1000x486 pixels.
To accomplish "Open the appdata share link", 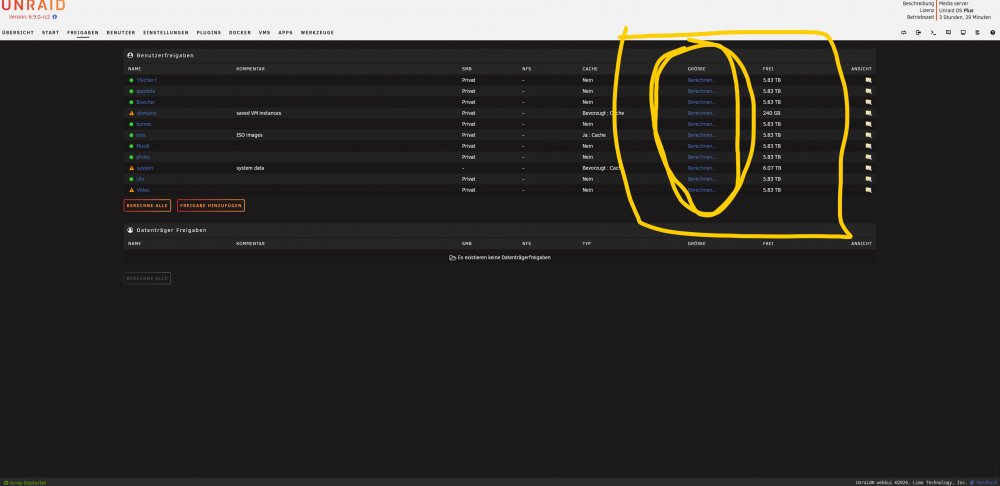I will coord(145,91).
